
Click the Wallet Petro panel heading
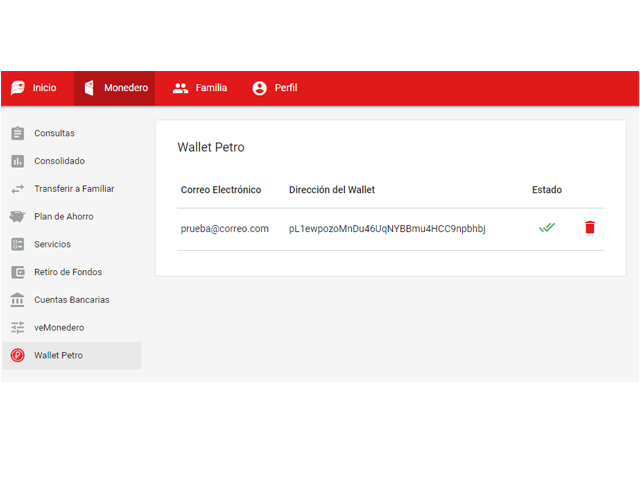[211, 147]
